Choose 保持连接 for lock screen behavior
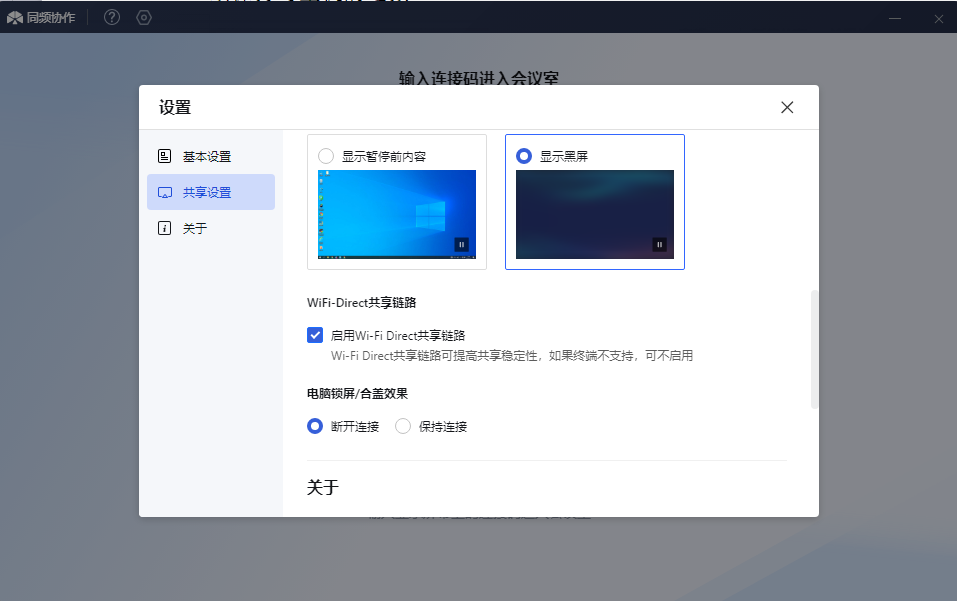 coord(403,426)
